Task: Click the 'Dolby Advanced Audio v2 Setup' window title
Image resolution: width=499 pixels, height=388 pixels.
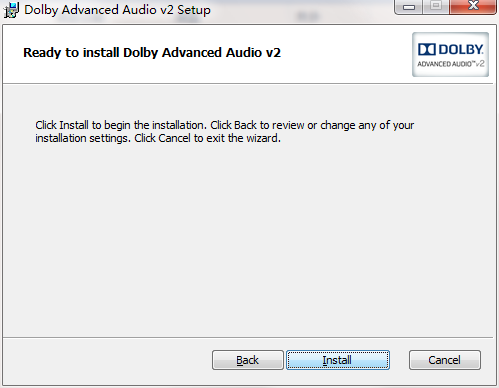Action: coord(117,10)
